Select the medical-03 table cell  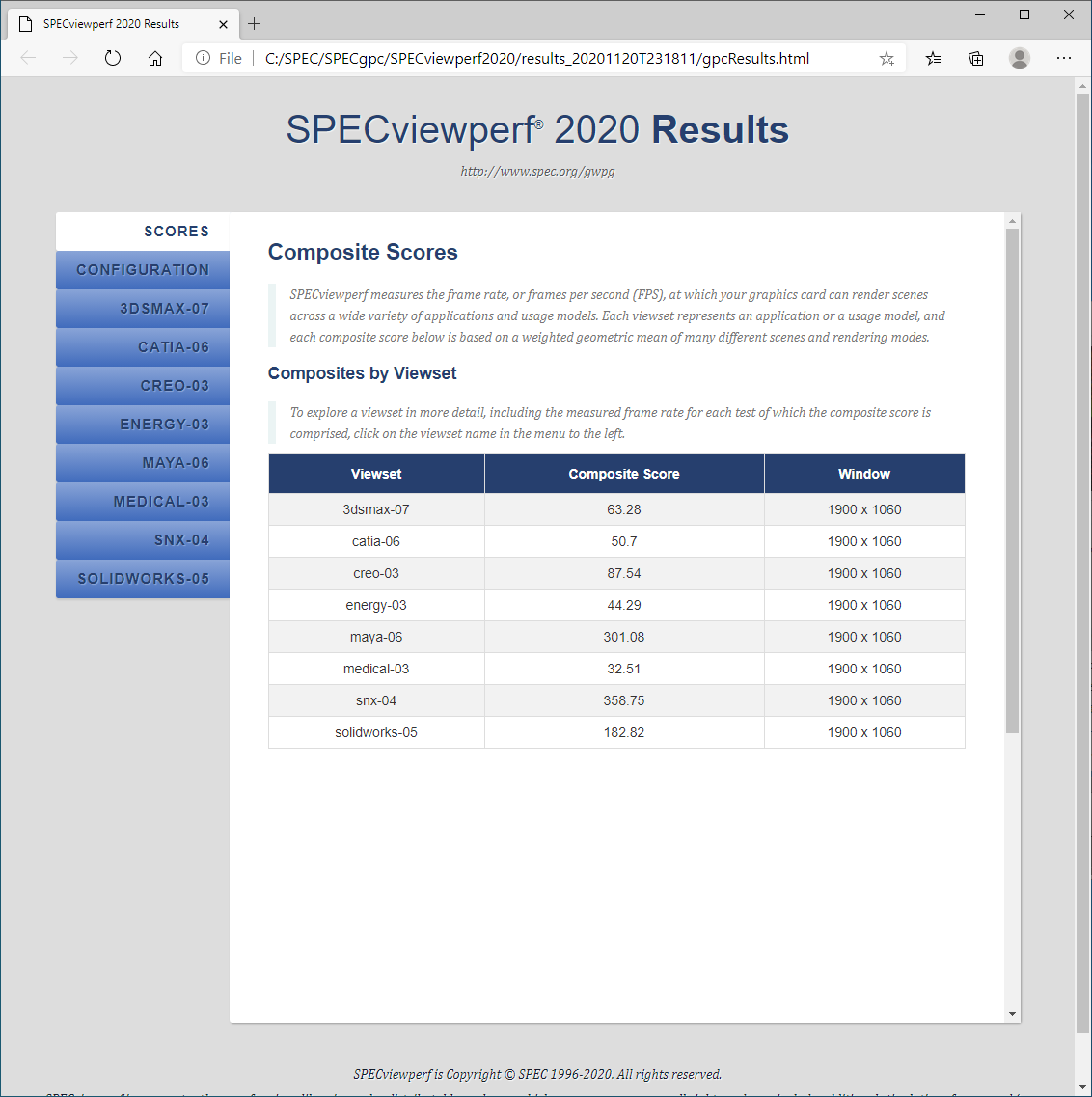376,669
